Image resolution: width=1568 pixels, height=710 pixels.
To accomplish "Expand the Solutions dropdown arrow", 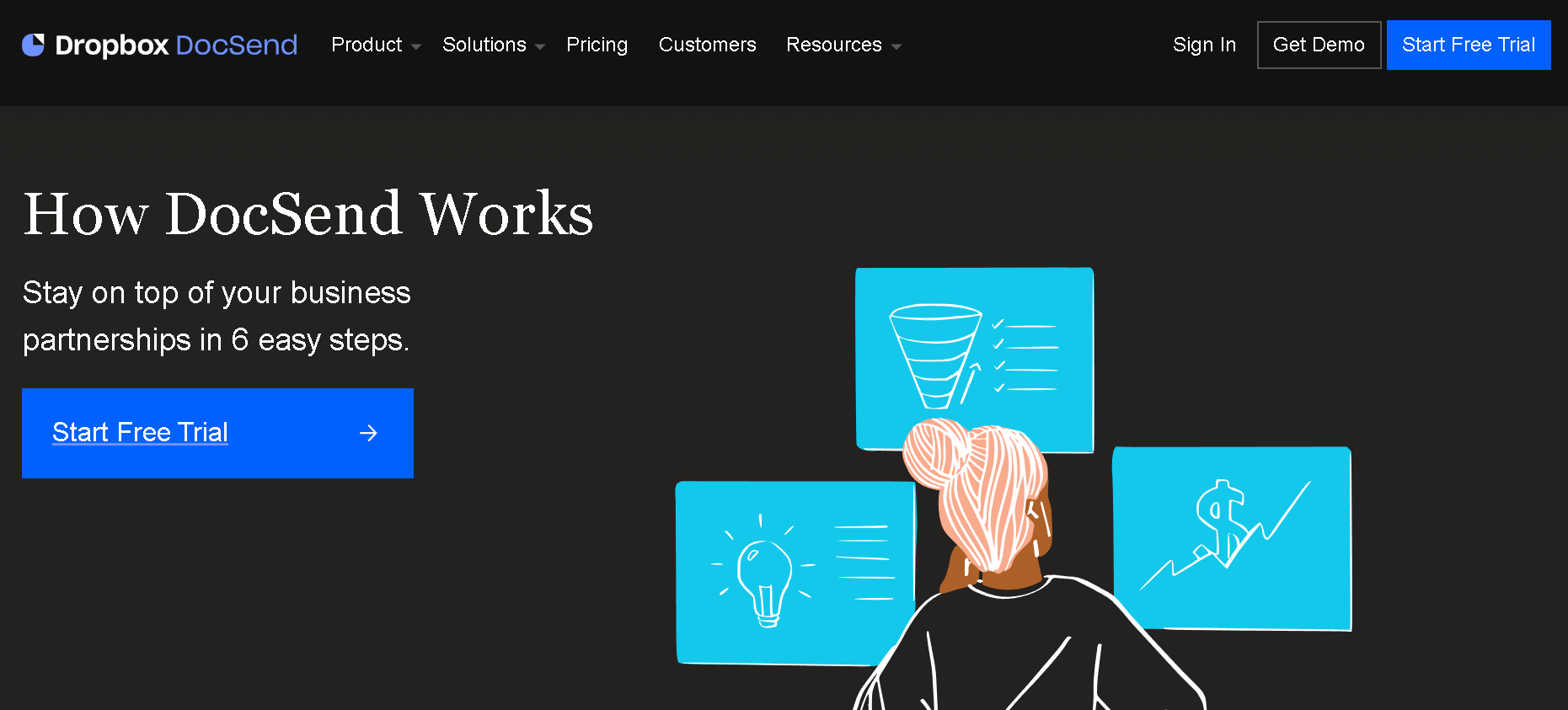I will tap(540, 47).
